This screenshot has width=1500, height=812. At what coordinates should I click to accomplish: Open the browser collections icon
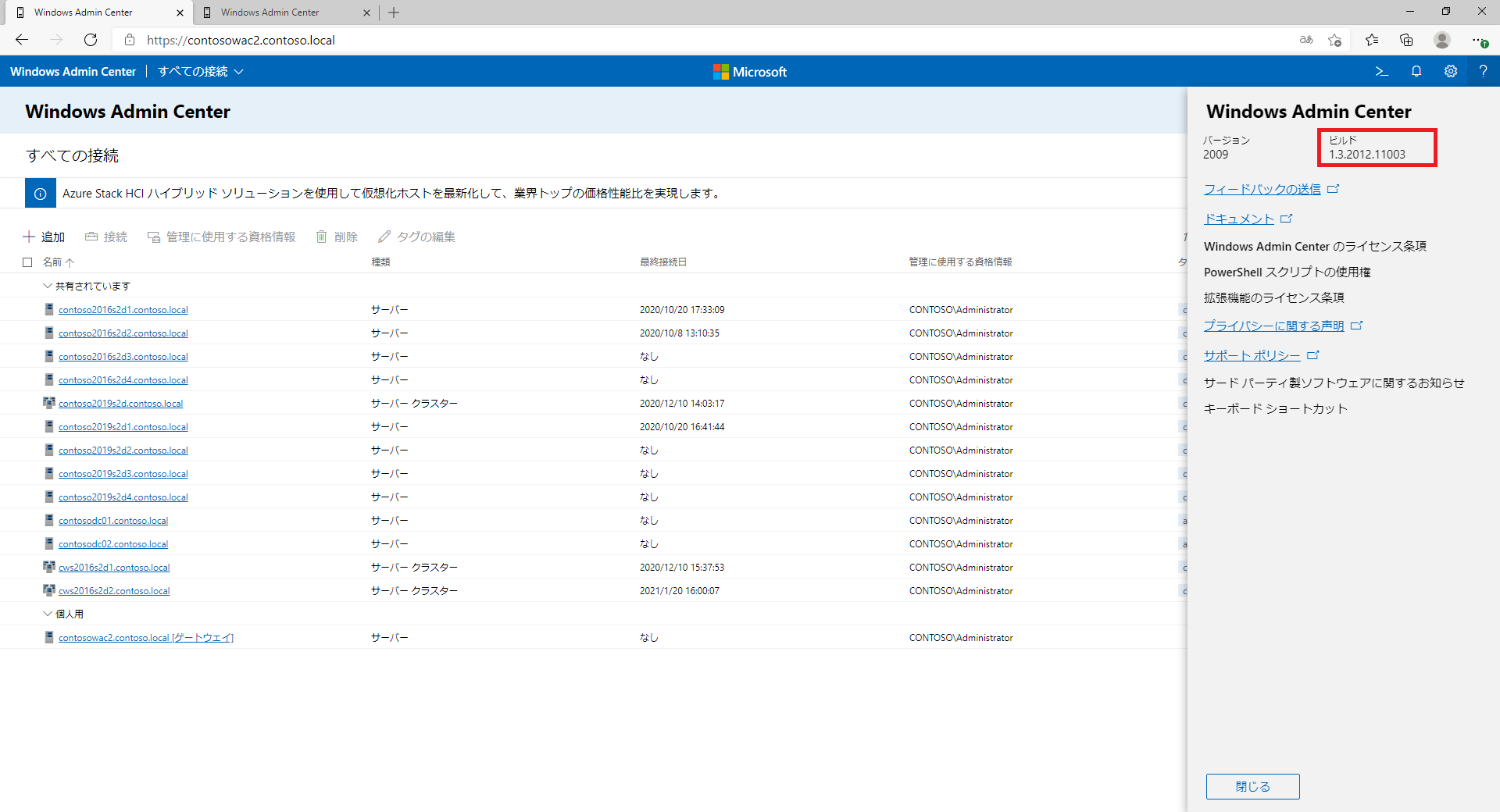[x=1406, y=40]
